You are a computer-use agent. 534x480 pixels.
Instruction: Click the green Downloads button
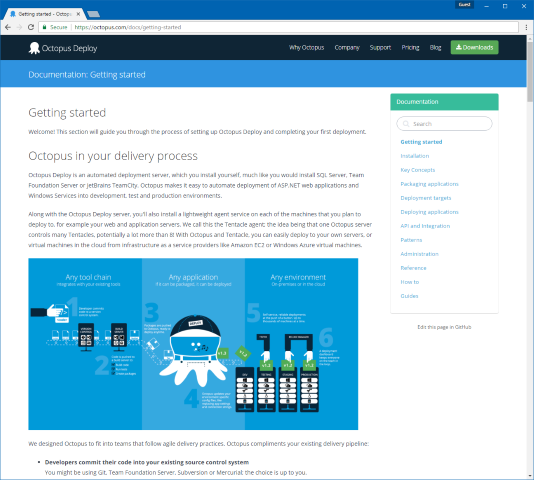click(x=474, y=47)
